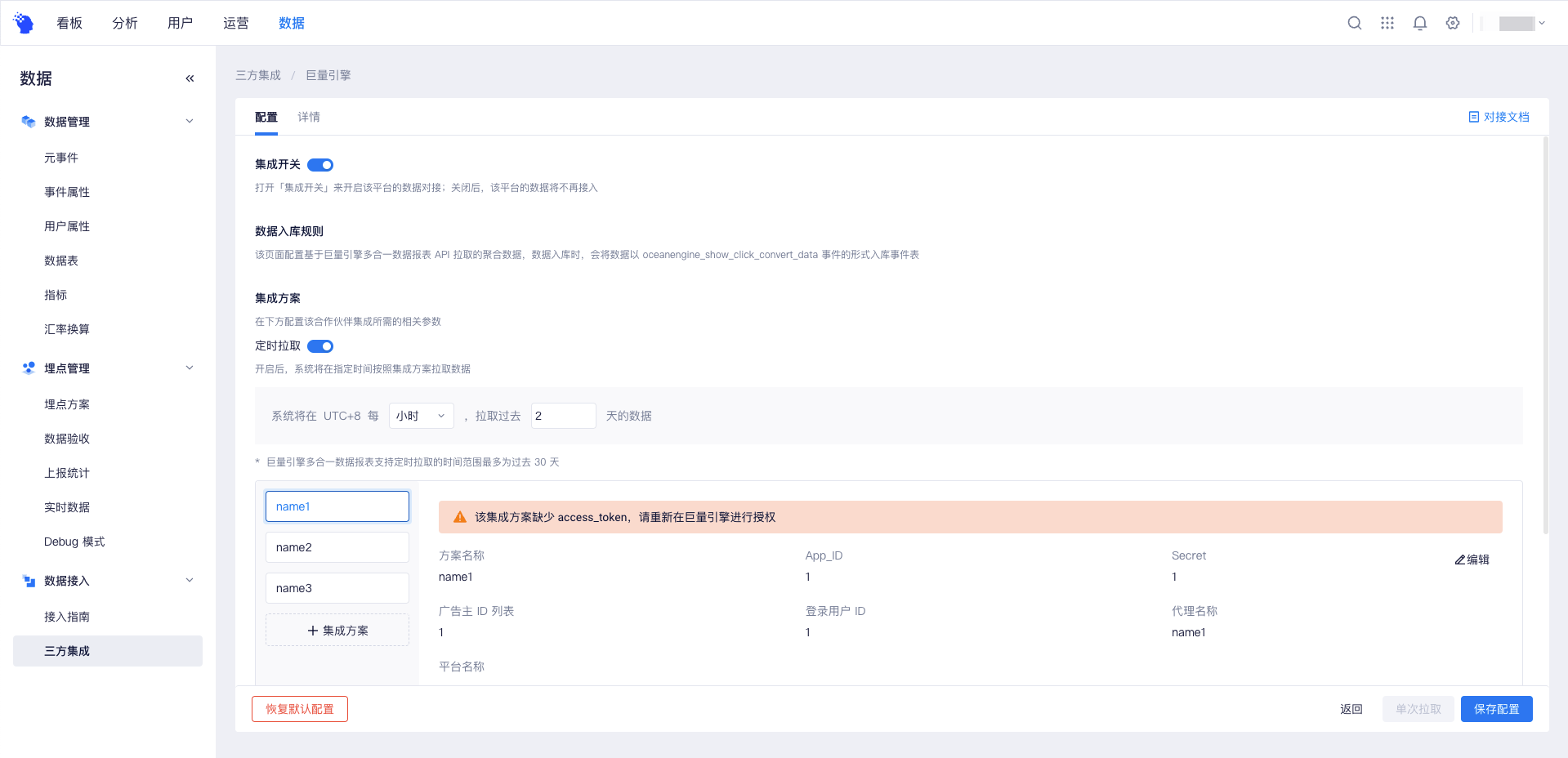The height and width of the screenshot is (758, 1568).
Task: Click the 保存配置 button
Action: coord(1496,709)
